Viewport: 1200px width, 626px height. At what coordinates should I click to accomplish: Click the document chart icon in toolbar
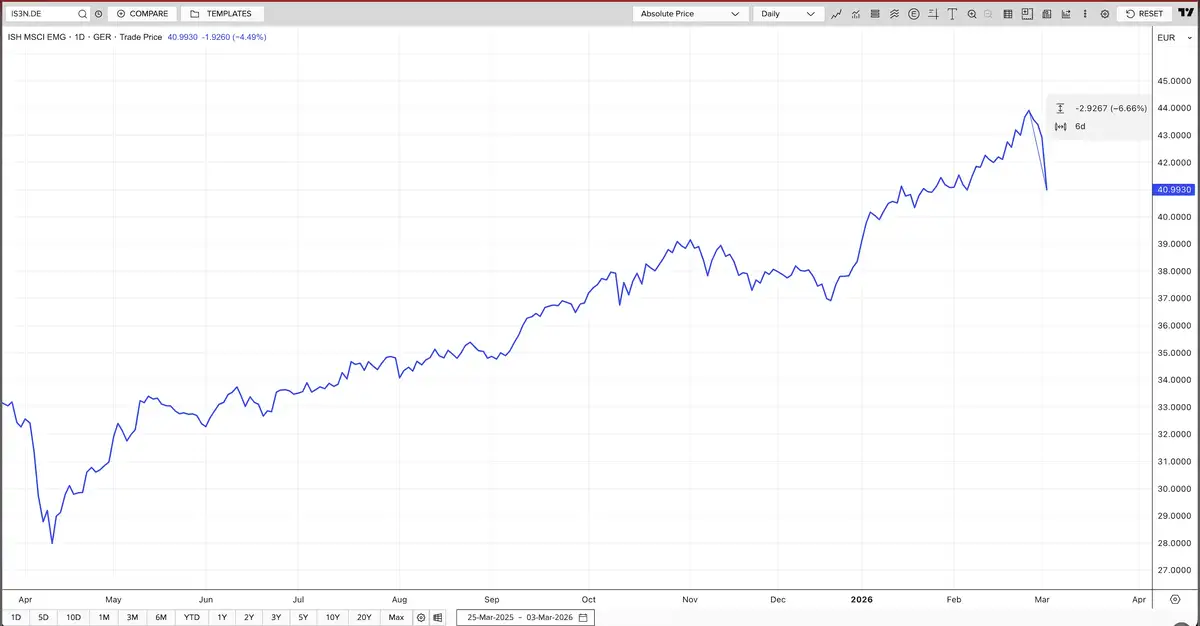1046,14
